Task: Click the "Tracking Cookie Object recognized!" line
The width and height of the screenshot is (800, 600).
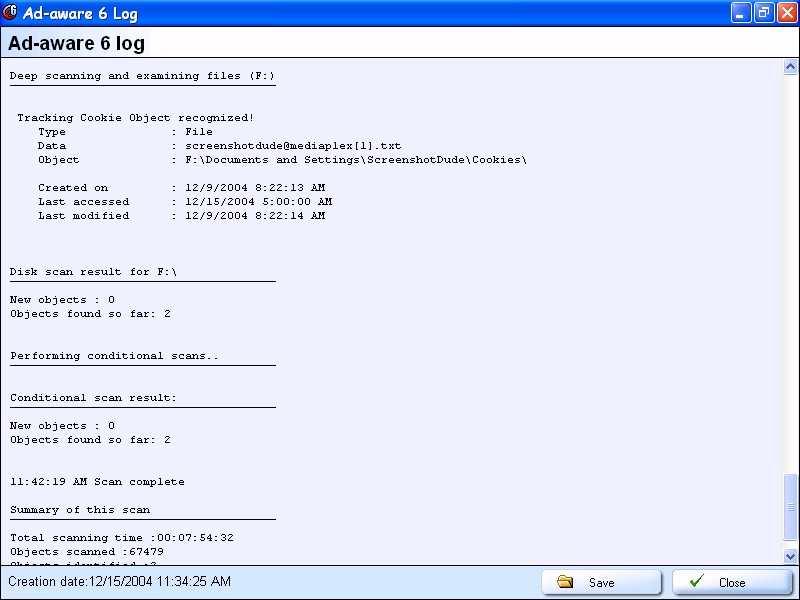Action: (x=136, y=118)
